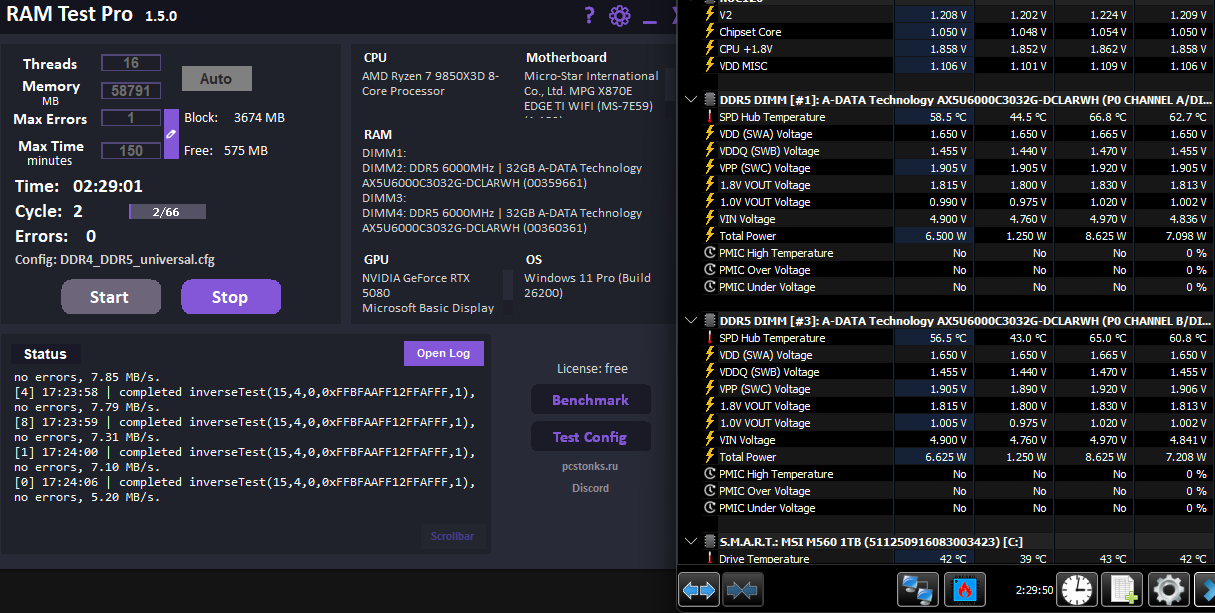Collapse the DDR5 DIMM [#1] sensor group

[690, 100]
